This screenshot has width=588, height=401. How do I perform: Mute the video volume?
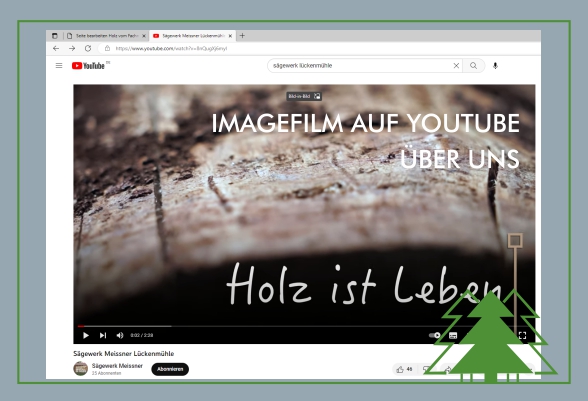coord(120,335)
